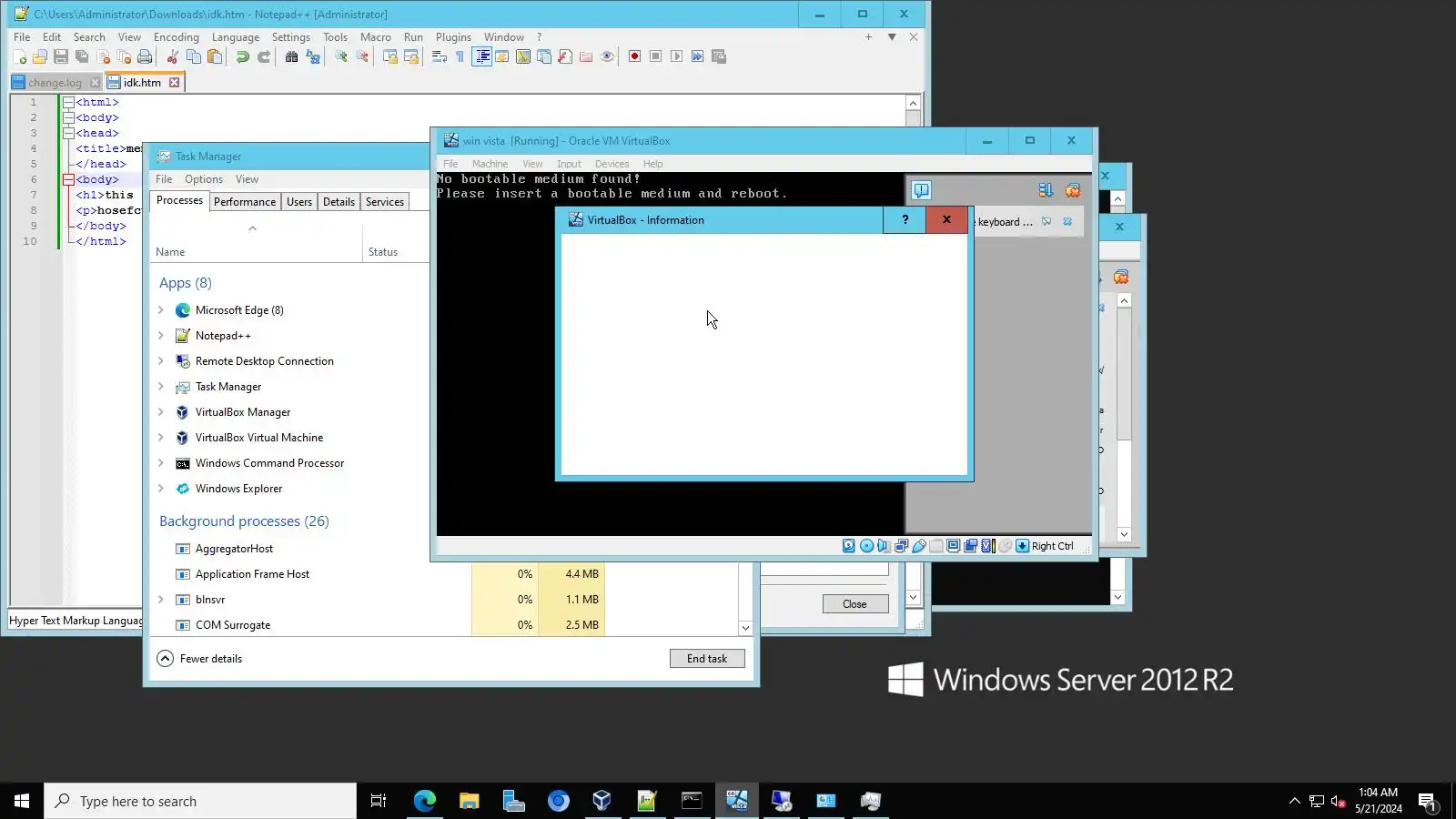Screen dimensions: 1456x819
Task: Click the Copy icon in Notepad++ toolbar
Action: pos(194,56)
